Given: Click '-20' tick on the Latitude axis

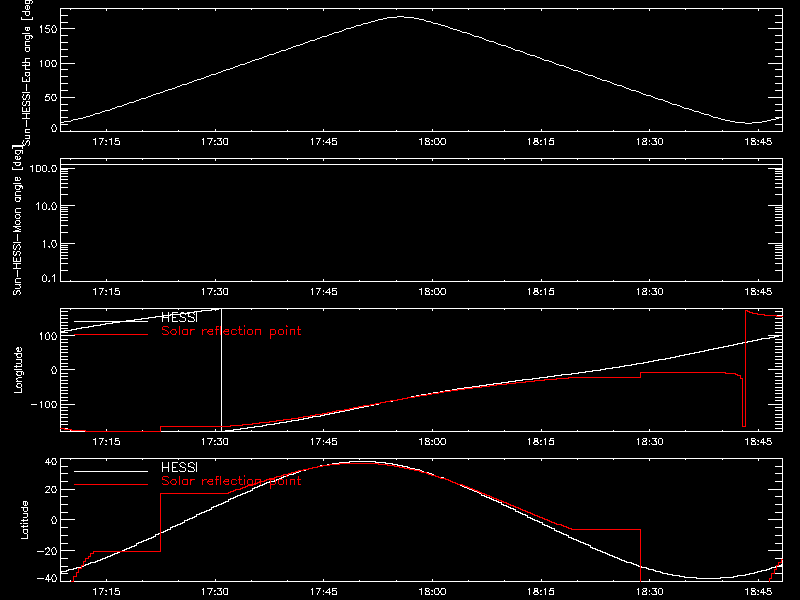Looking at the screenshot, I should (47, 551).
